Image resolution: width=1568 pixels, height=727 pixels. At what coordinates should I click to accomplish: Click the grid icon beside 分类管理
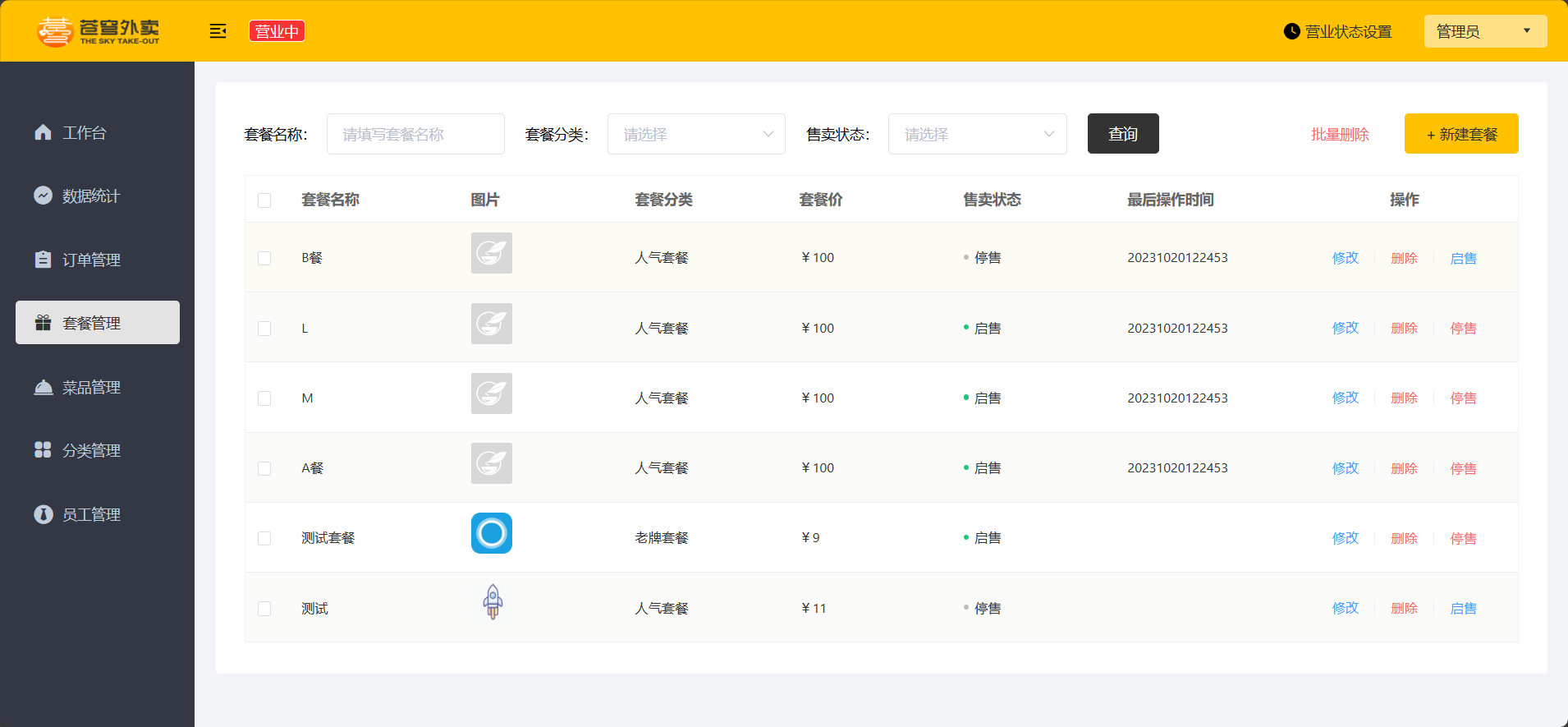[x=44, y=450]
